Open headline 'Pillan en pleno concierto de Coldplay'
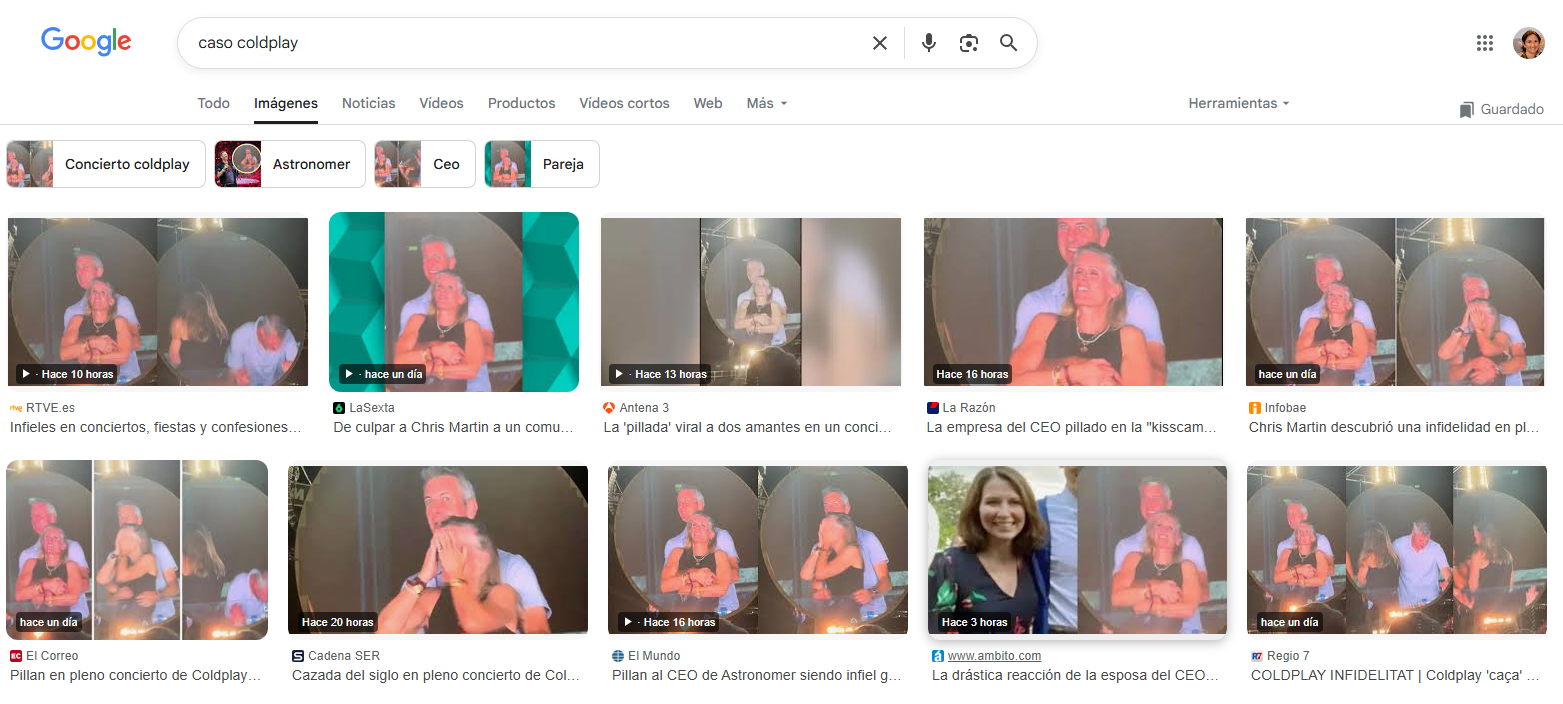This screenshot has height=704, width=1563. (136, 675)
